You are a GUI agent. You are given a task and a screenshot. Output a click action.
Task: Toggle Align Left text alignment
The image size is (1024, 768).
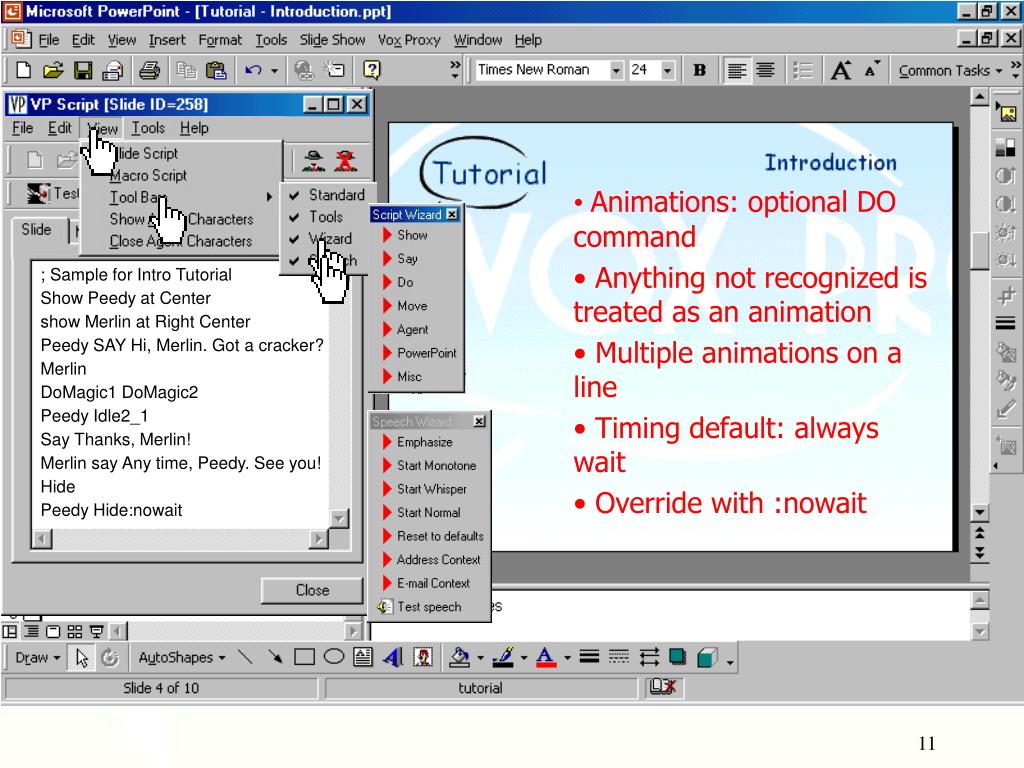click(x=737, y=70)
